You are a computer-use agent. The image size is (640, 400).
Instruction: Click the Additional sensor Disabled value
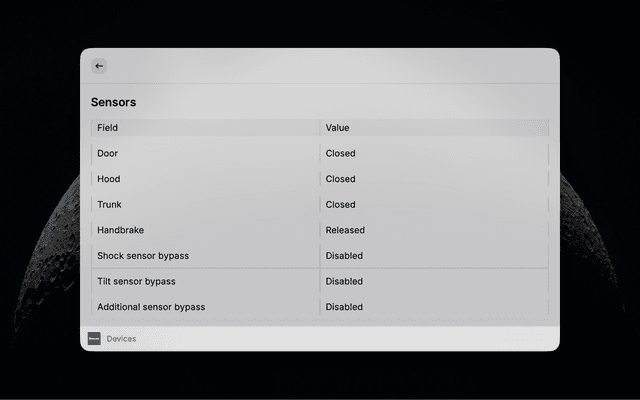[x=344, y=307]
